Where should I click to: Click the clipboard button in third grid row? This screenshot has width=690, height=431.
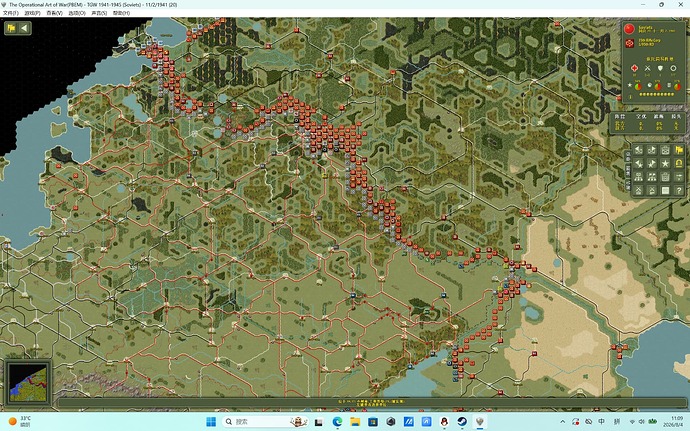[665, 177]
